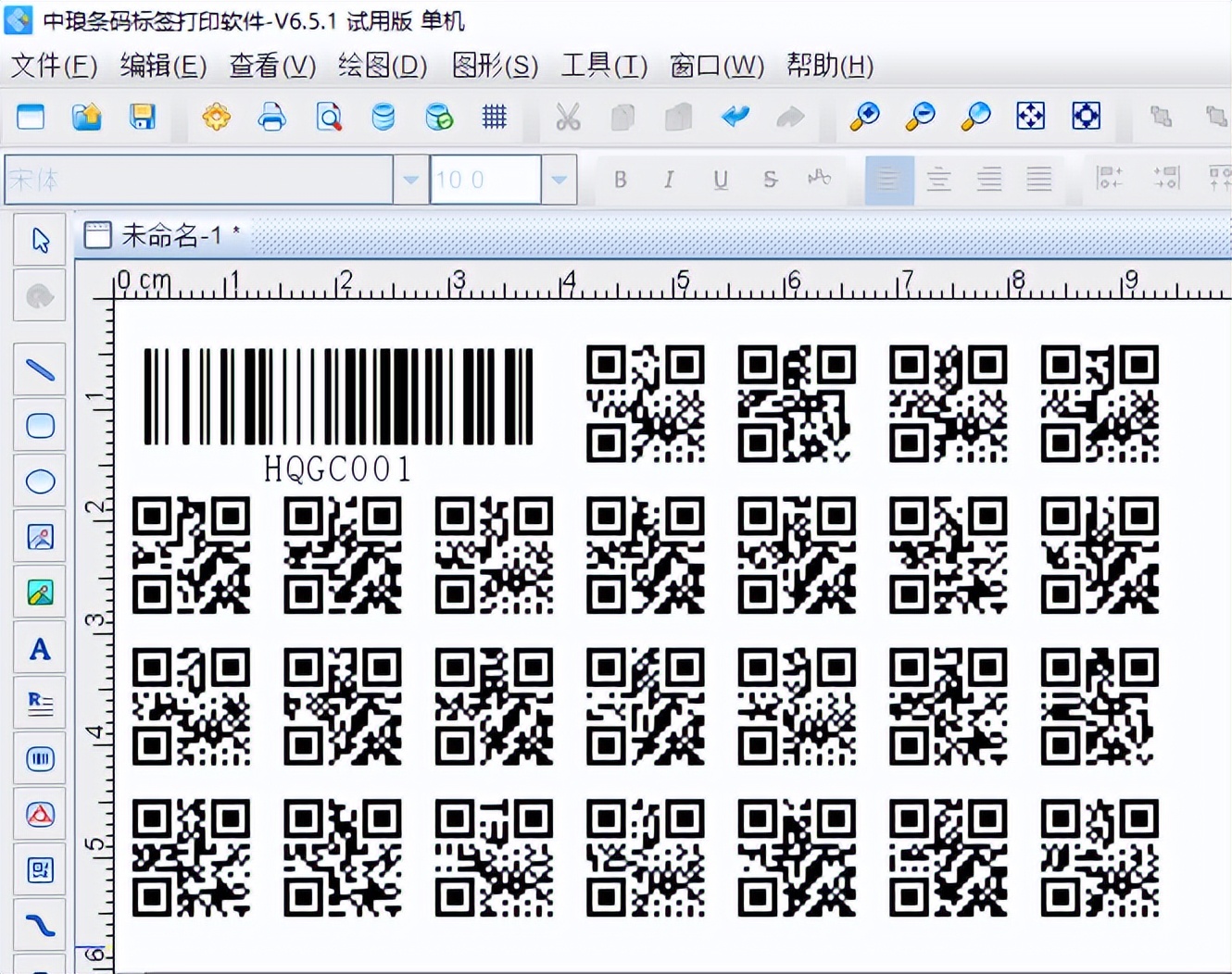The image size is (1232, 974).
Task: Click the Copy icon
Action: [623, 117]
